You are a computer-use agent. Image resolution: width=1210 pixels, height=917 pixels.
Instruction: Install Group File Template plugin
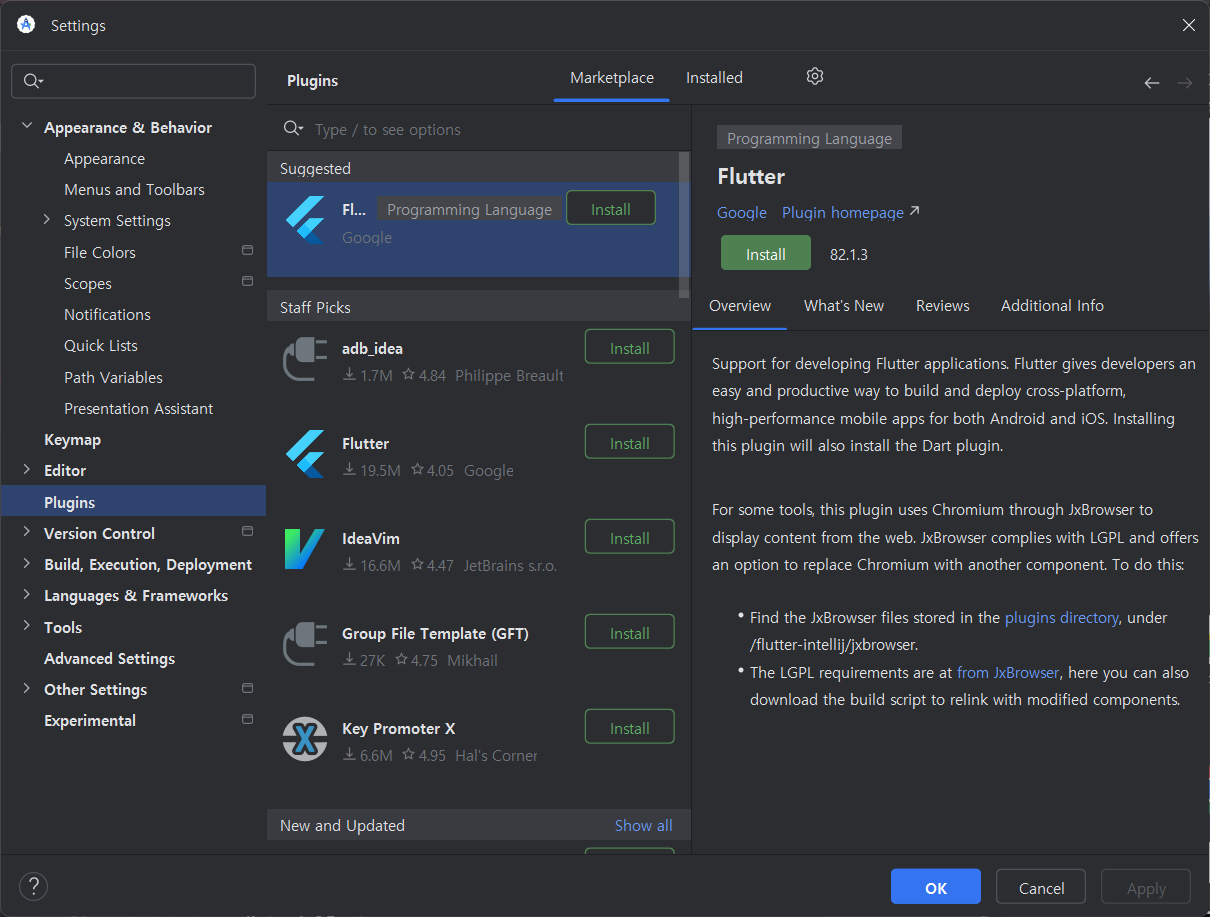(630, 632)
